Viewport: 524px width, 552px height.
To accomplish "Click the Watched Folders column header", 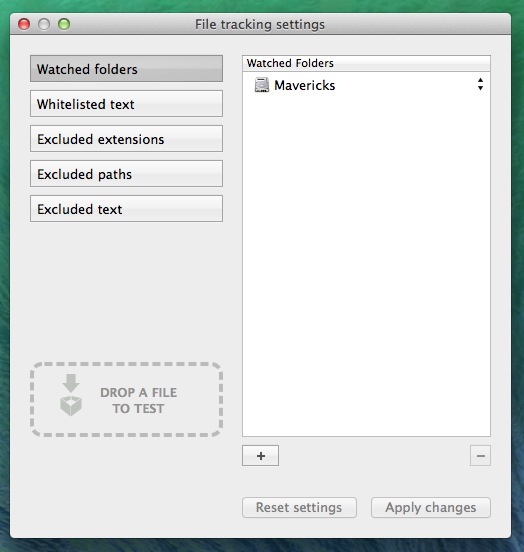I will [x=366, y=63].
